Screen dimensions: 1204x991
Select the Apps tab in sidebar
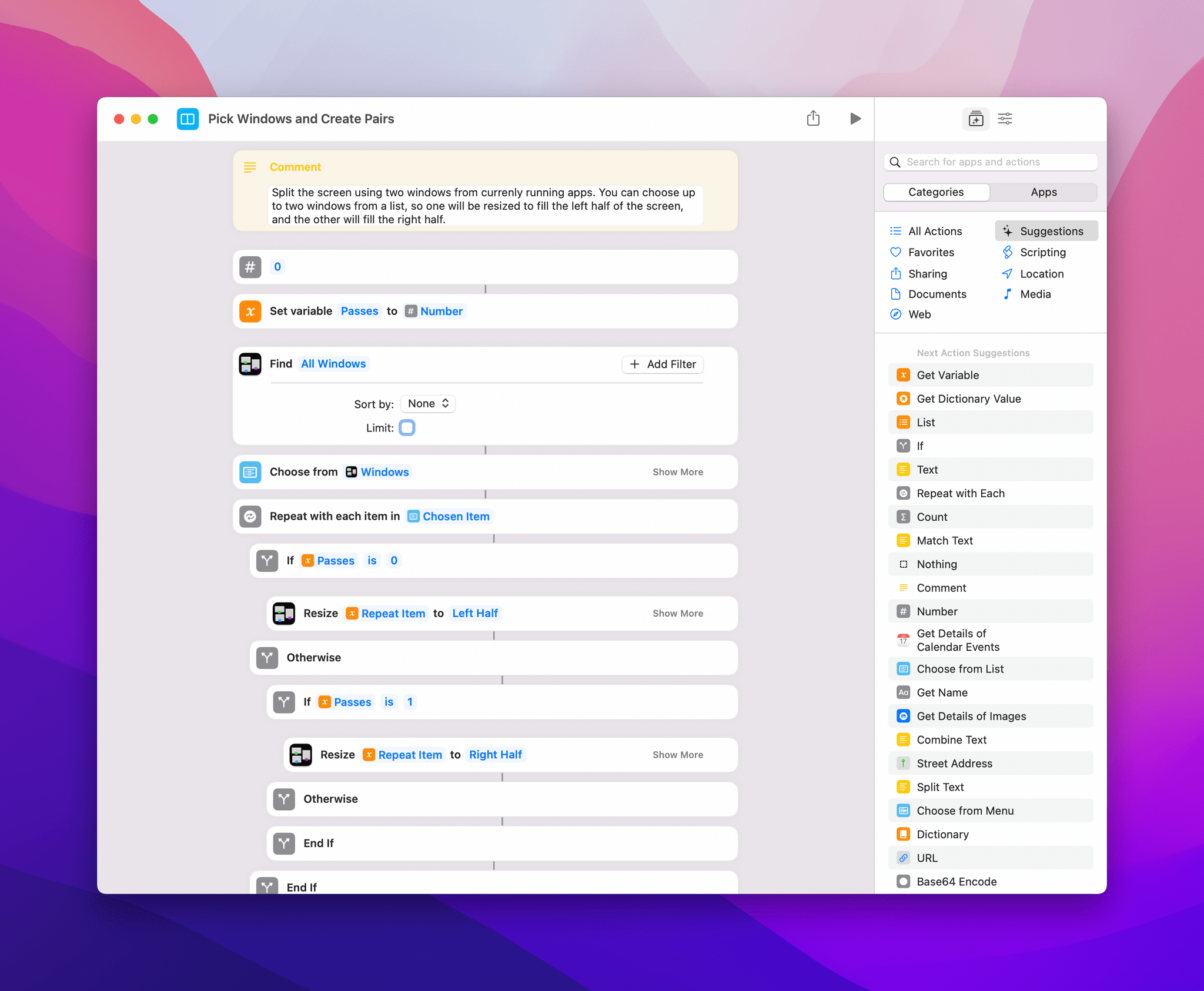(1043, 192)
